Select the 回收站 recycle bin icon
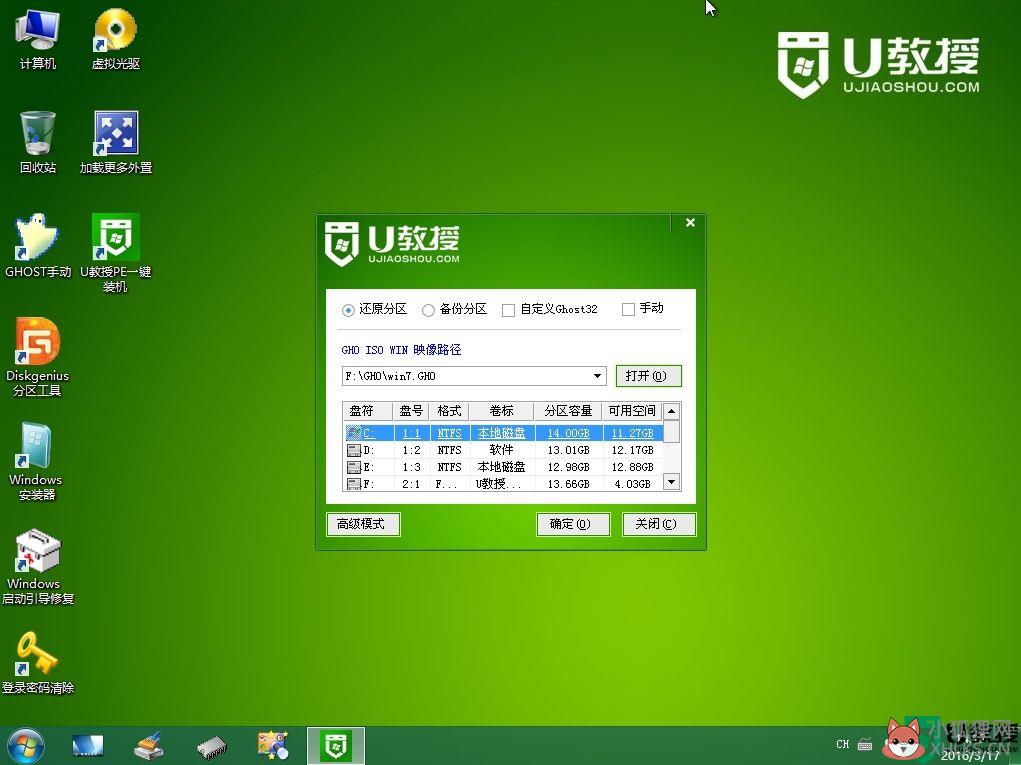Viewport: 1021px width, 765px height. [x=38, y=143]
